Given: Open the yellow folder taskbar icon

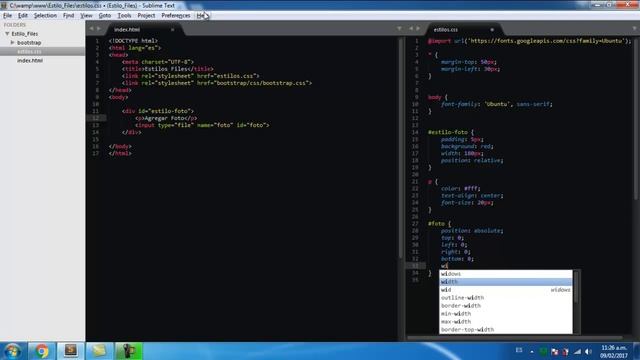Looking at the screenshot, I should (99, 351).
